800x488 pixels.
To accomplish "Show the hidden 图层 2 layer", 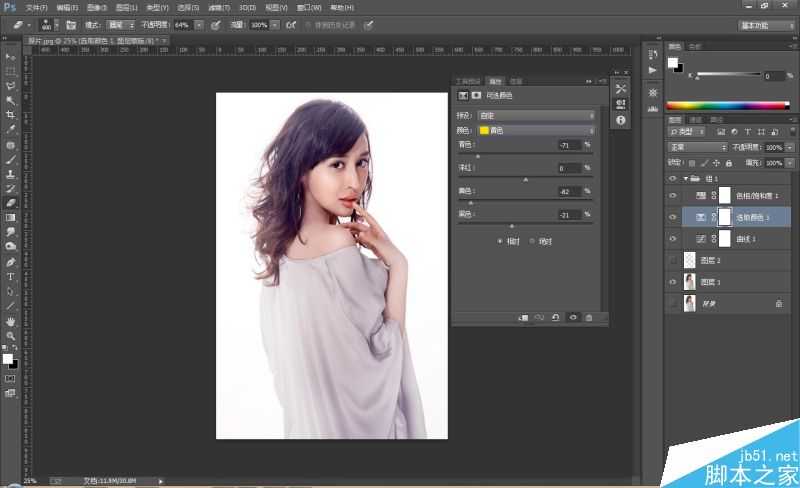I will click(673, 260).
